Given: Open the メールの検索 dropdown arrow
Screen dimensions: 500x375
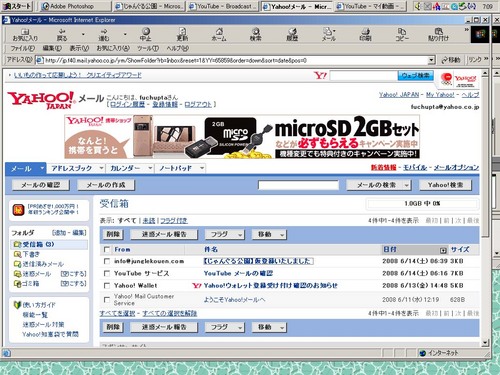Looking at the screenshot, I should click(x=406, y=185).
